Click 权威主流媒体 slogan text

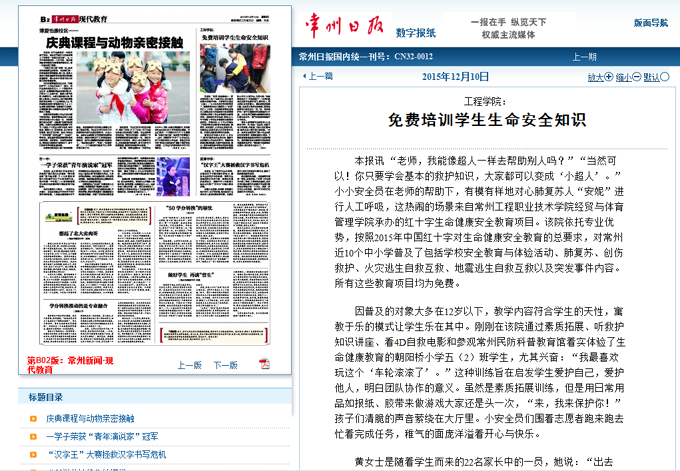point(508,35)
